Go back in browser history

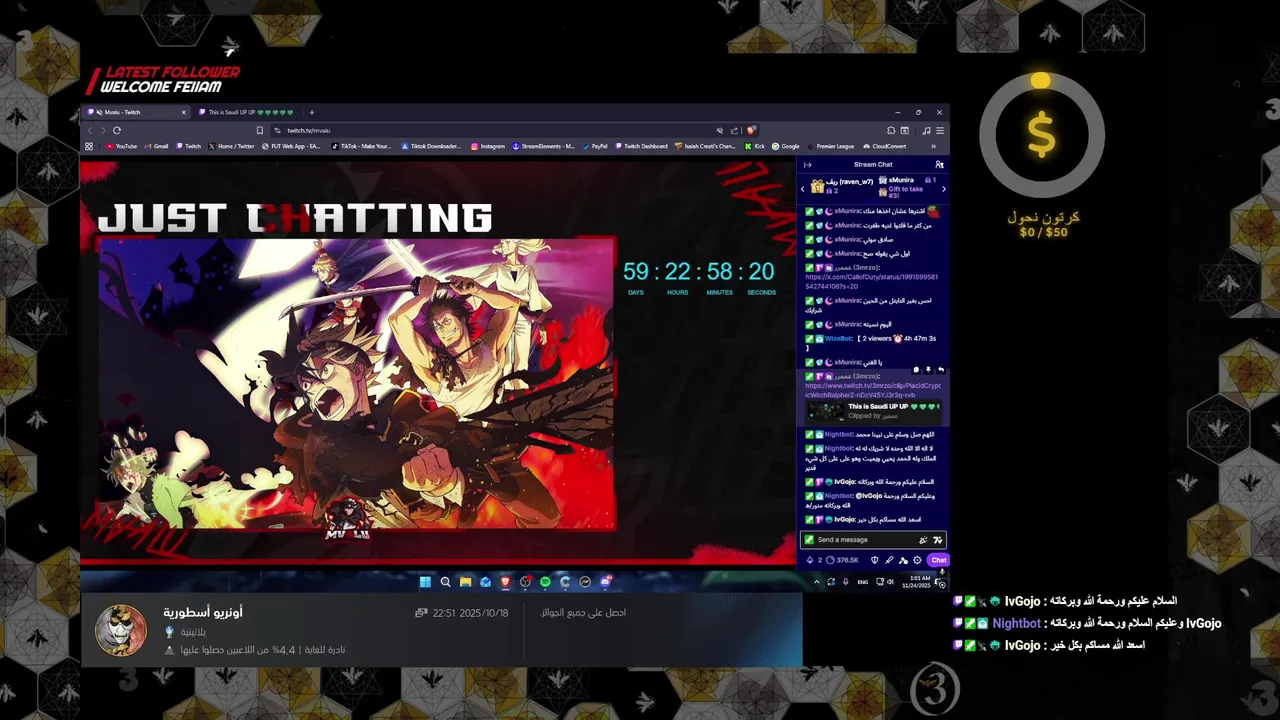tap(90, 130)
